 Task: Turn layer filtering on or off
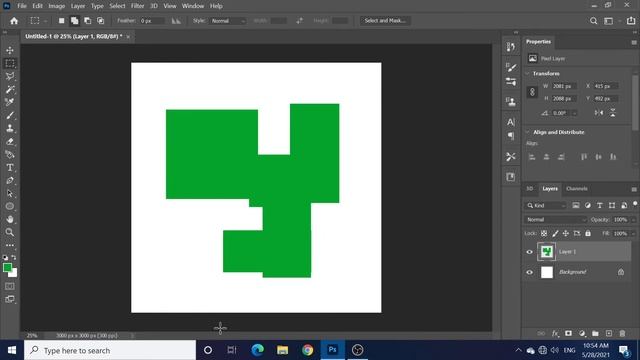pyautogui.click(x=635, y=203)
